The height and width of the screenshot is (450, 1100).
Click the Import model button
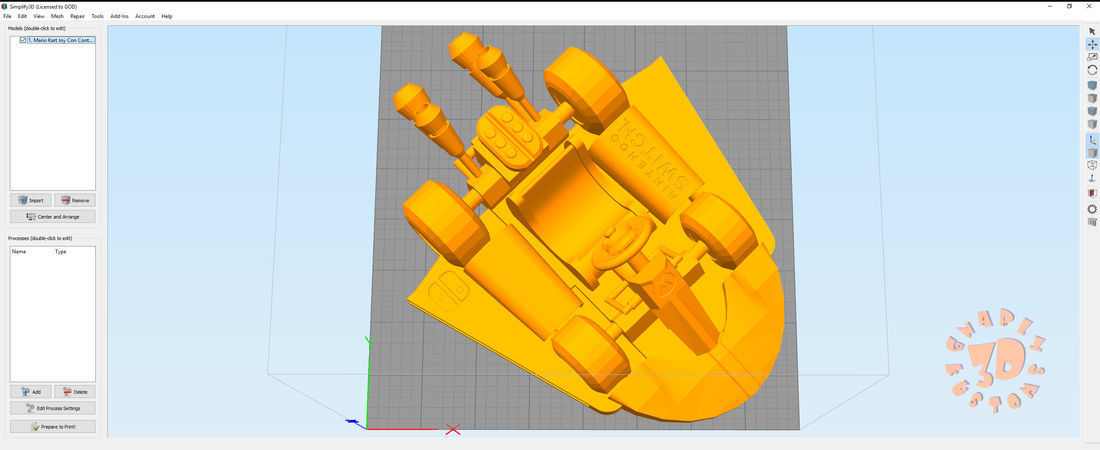(31, 200)
